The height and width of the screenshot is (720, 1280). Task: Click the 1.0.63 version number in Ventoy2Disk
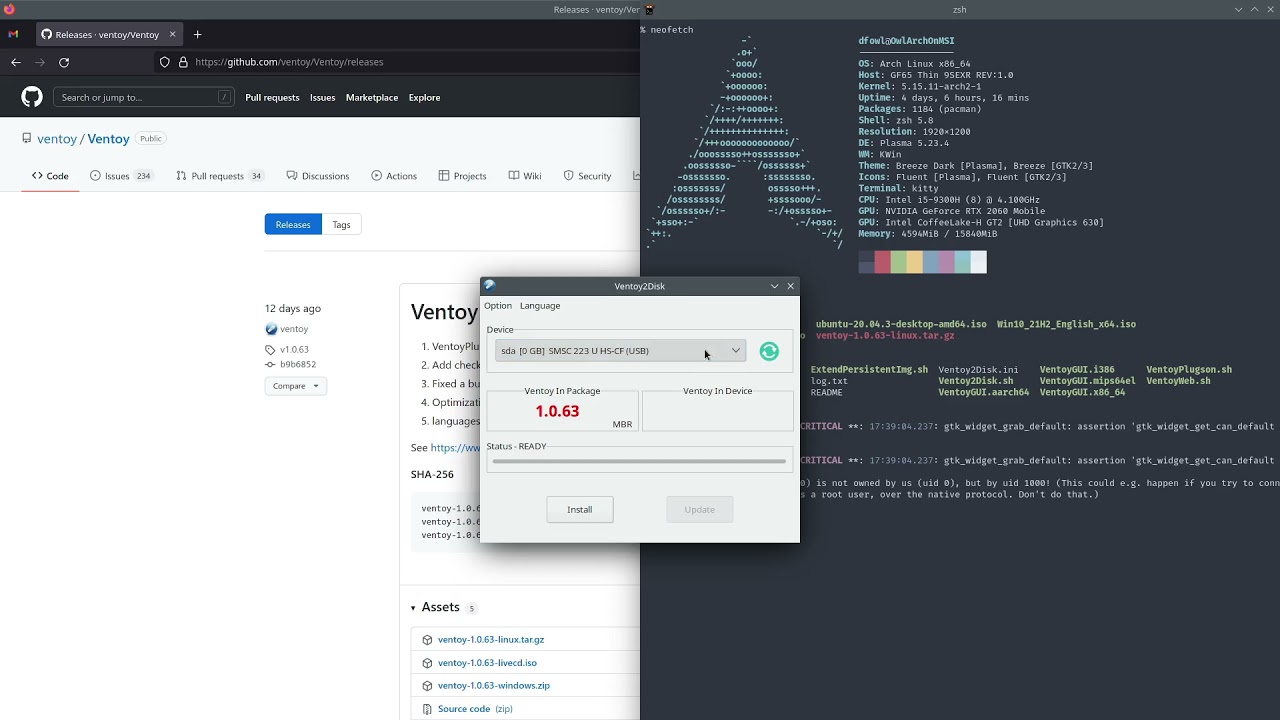tap(557, 411)
